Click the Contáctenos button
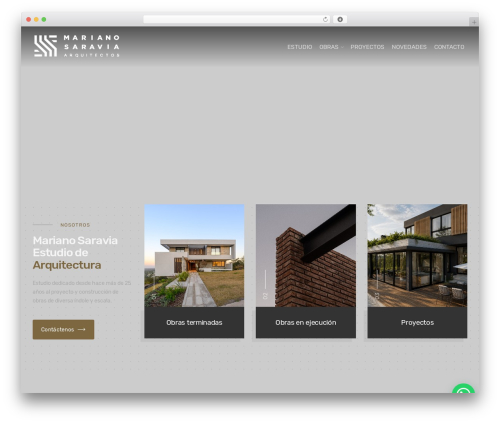The image size is (500, 423). (63, 329)
